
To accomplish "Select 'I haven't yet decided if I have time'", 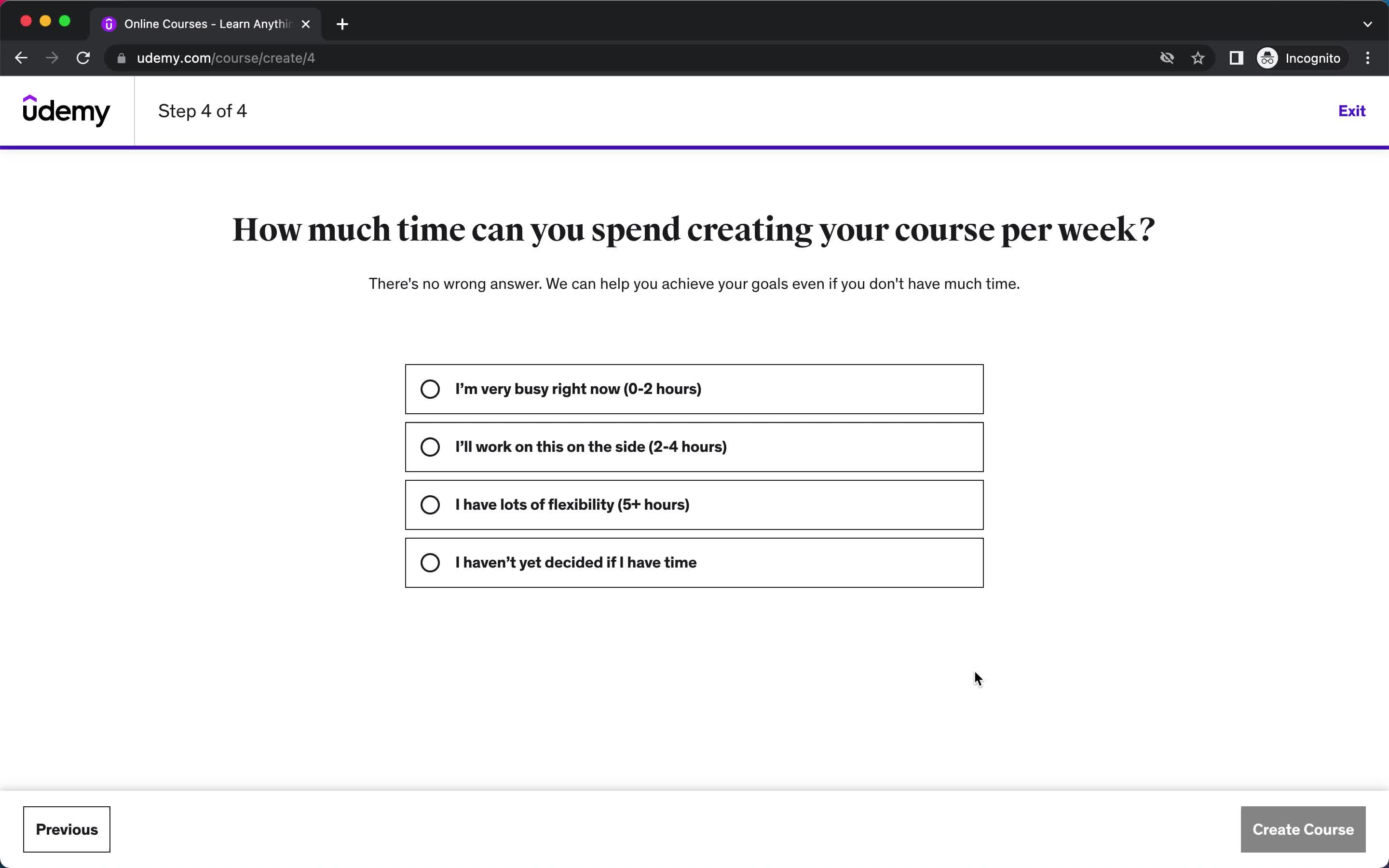I will coord(429,562).
